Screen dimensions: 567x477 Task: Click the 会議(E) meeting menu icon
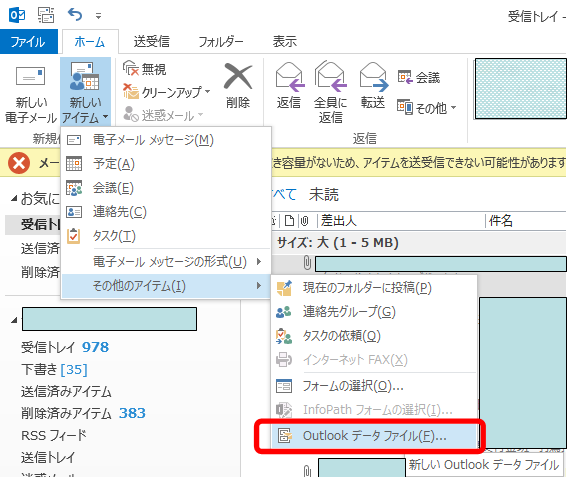point(74,188)
